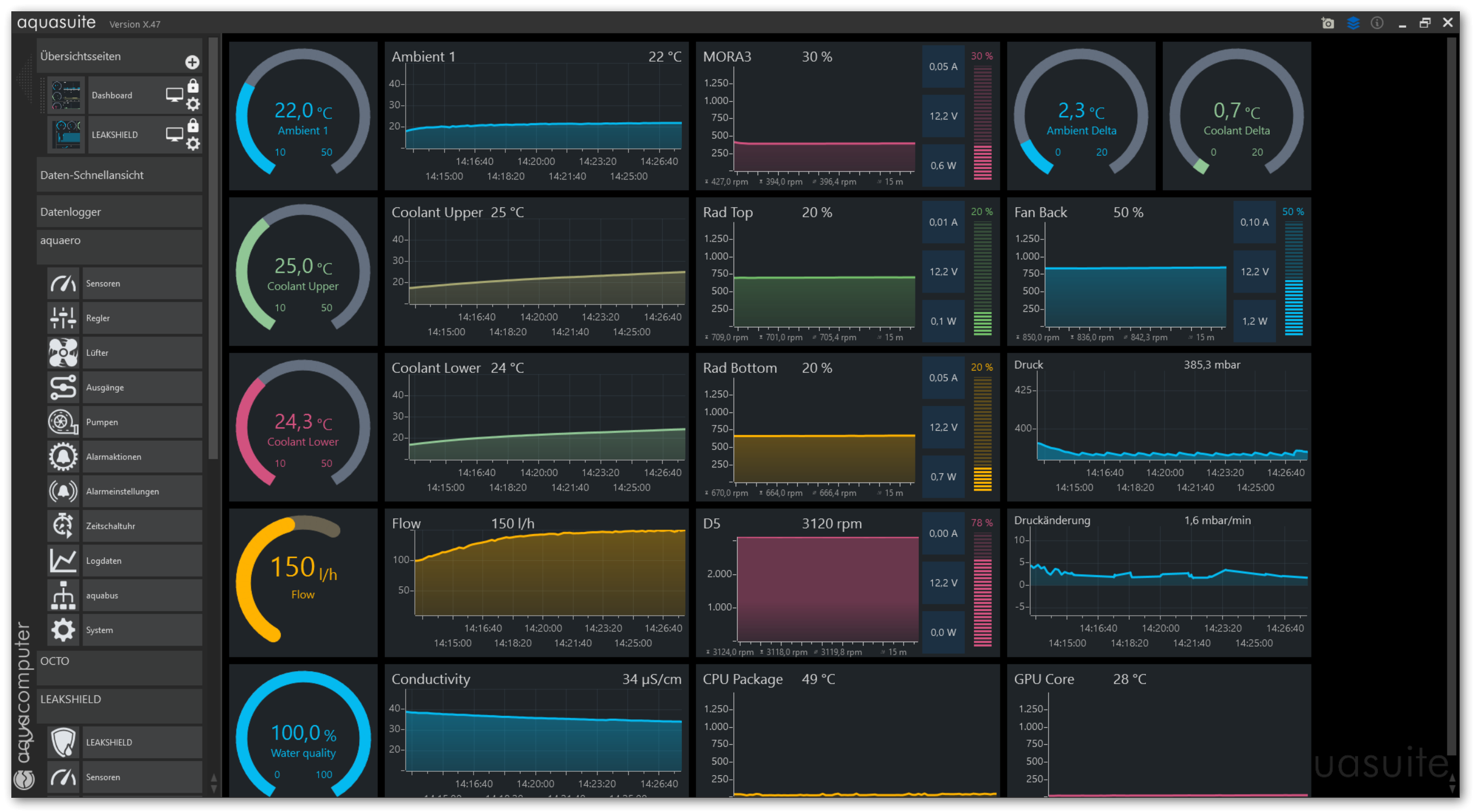Click the Alarmaktionen bell icon
The image size is (1474, 812).
pyautogui.click(x=63, y=457)
